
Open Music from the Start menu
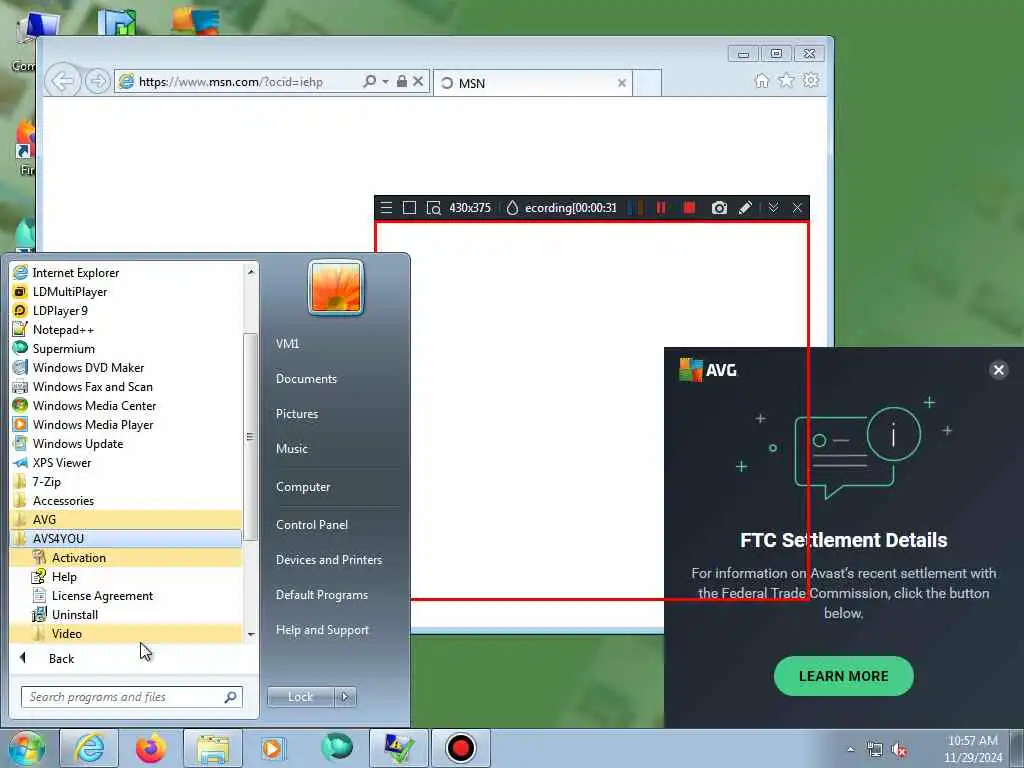pyautogui.click(x=292, y=449)
